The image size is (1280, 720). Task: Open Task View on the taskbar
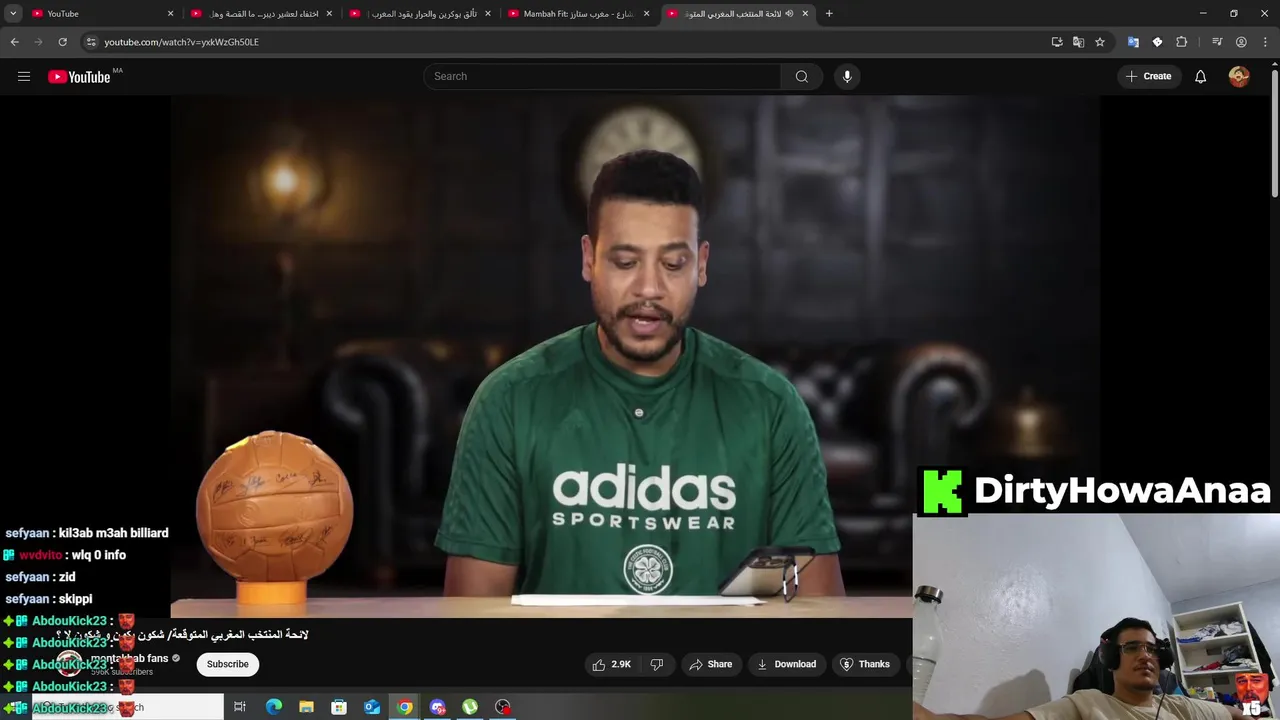pos(240,707)
